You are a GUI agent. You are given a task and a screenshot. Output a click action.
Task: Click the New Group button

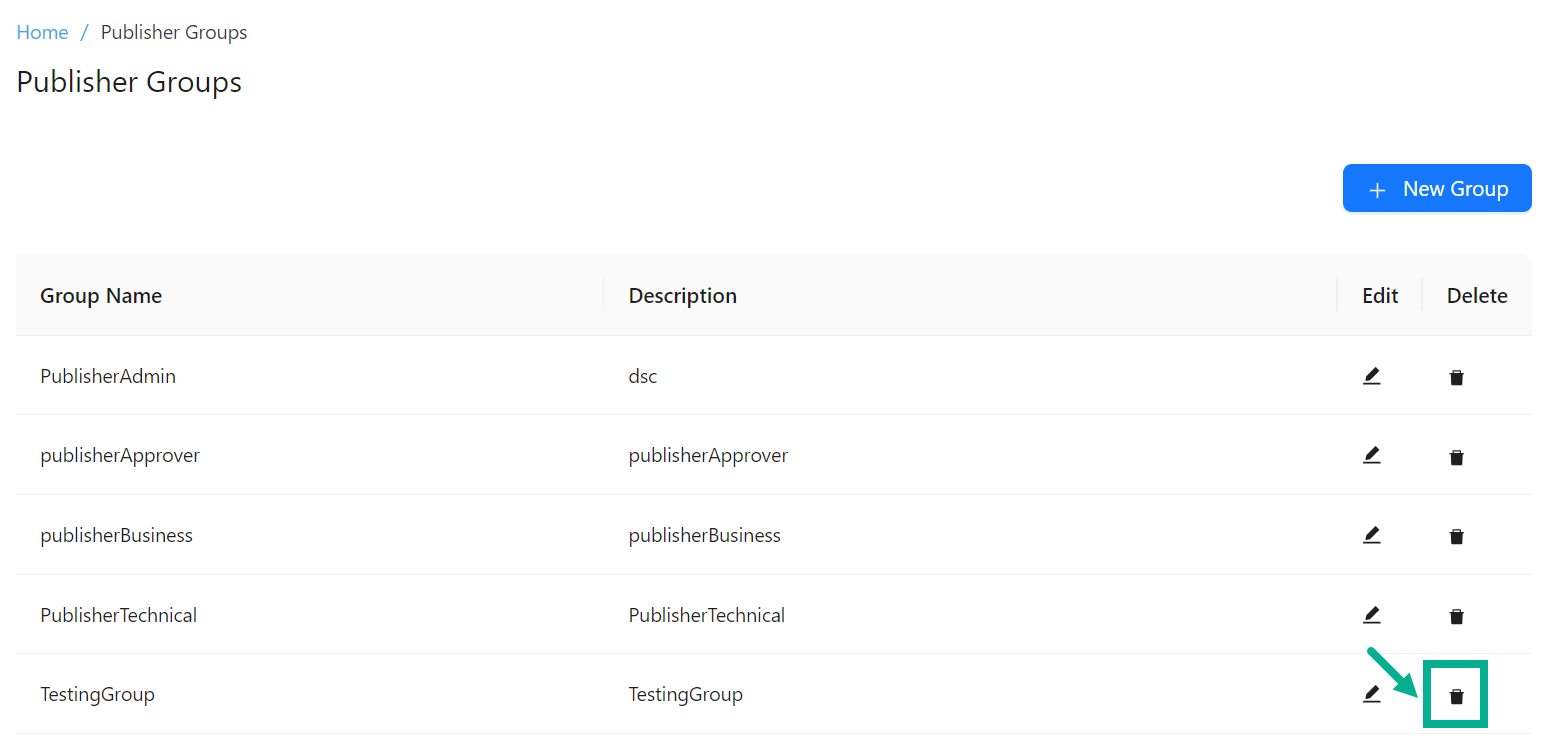1437,188
